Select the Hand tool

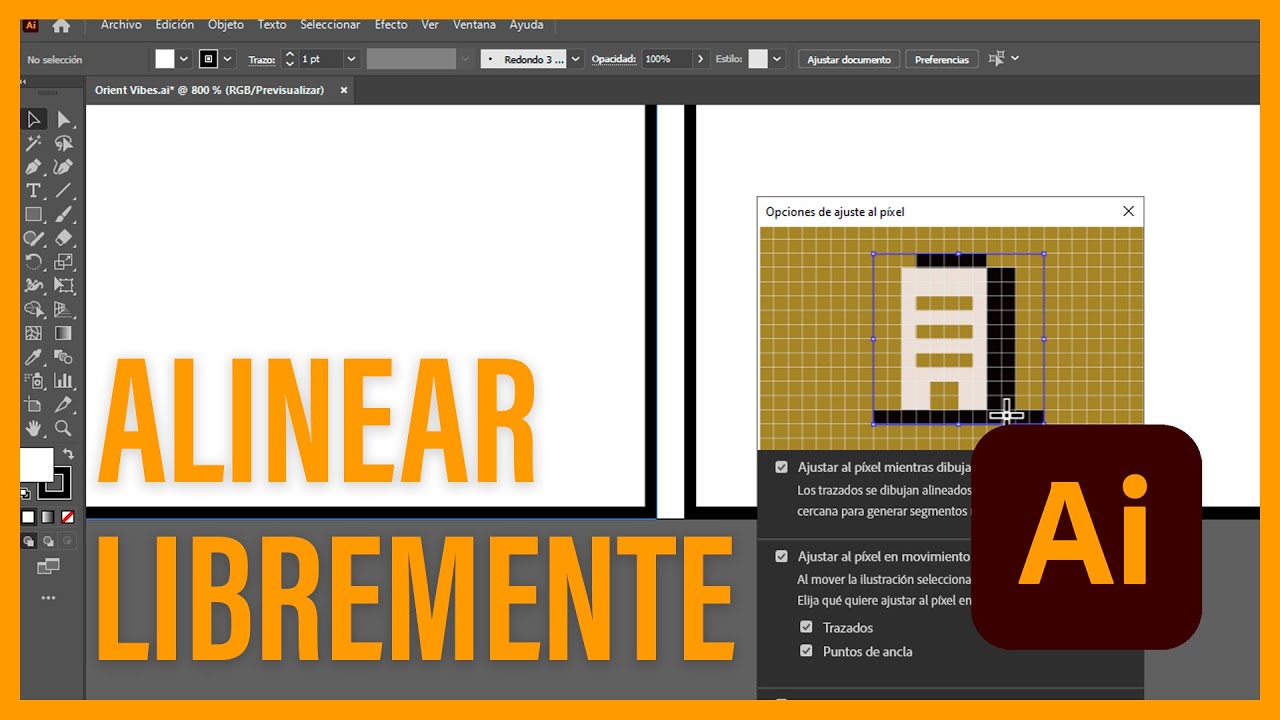(x=34, y=428)
